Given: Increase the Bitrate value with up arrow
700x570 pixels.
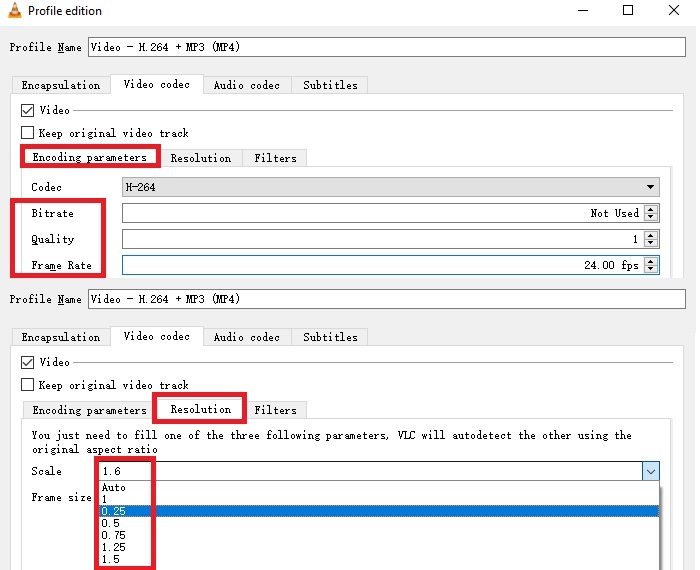Looking at the screenshot, I should [x=651, y=209].
